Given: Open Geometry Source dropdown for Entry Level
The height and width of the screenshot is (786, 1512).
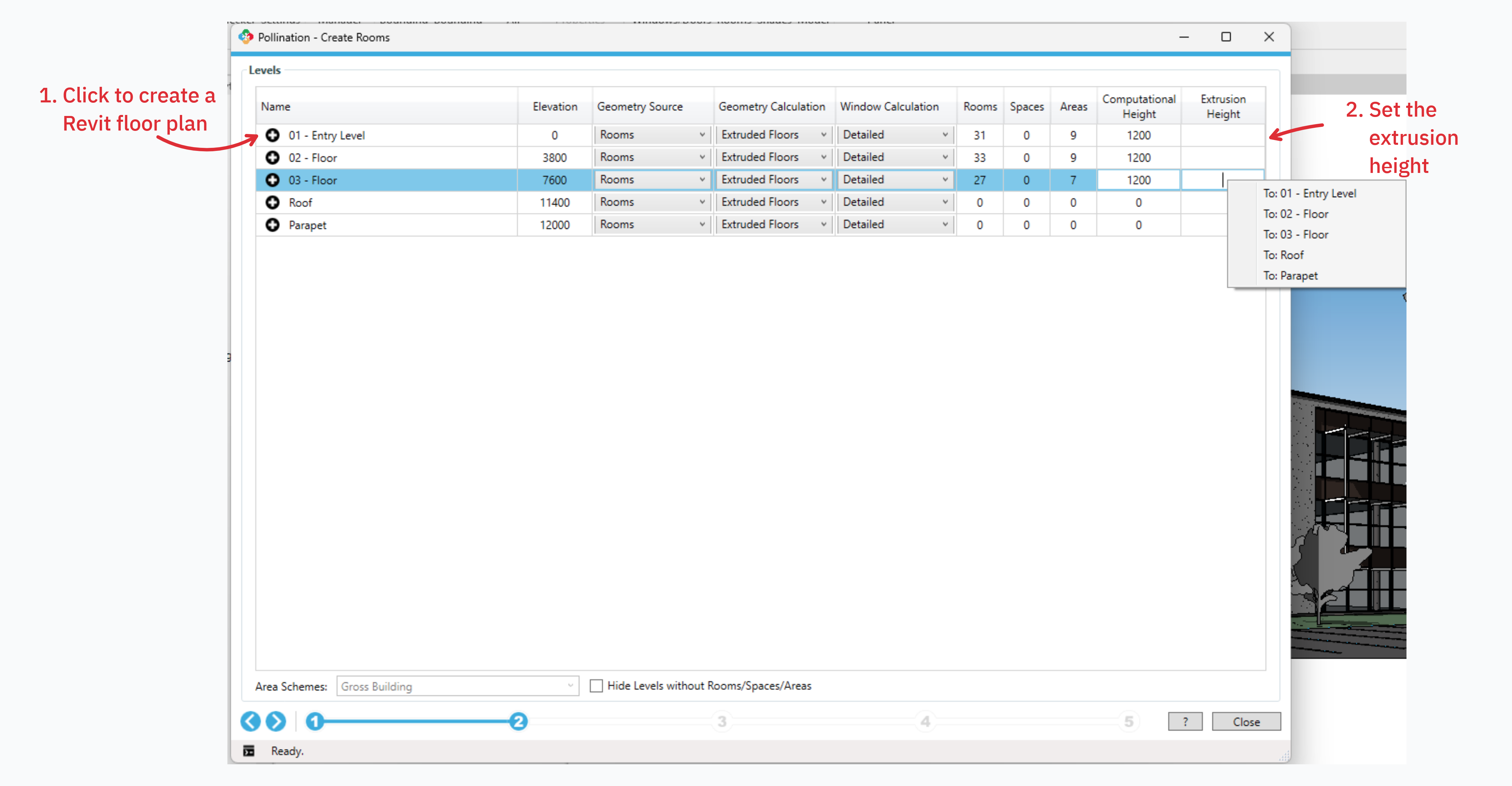Looking at the screenshot, I should [652, 135].
